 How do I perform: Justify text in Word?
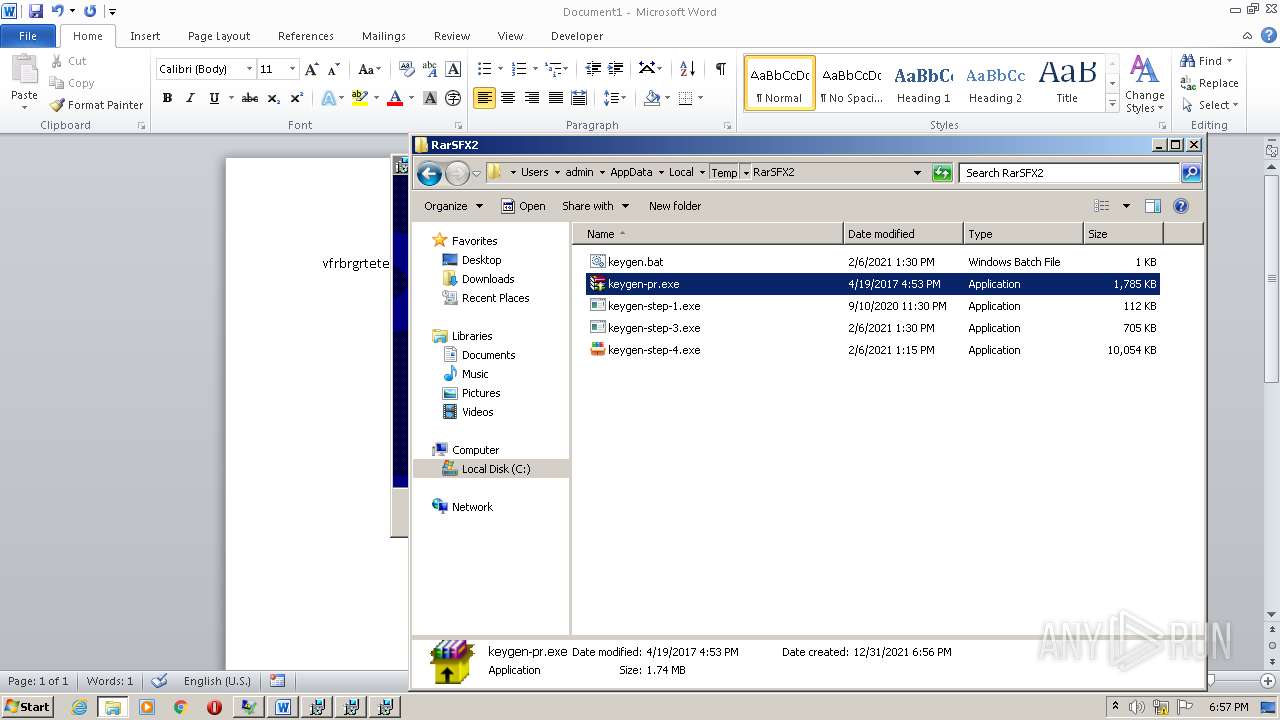coord(556,98)
